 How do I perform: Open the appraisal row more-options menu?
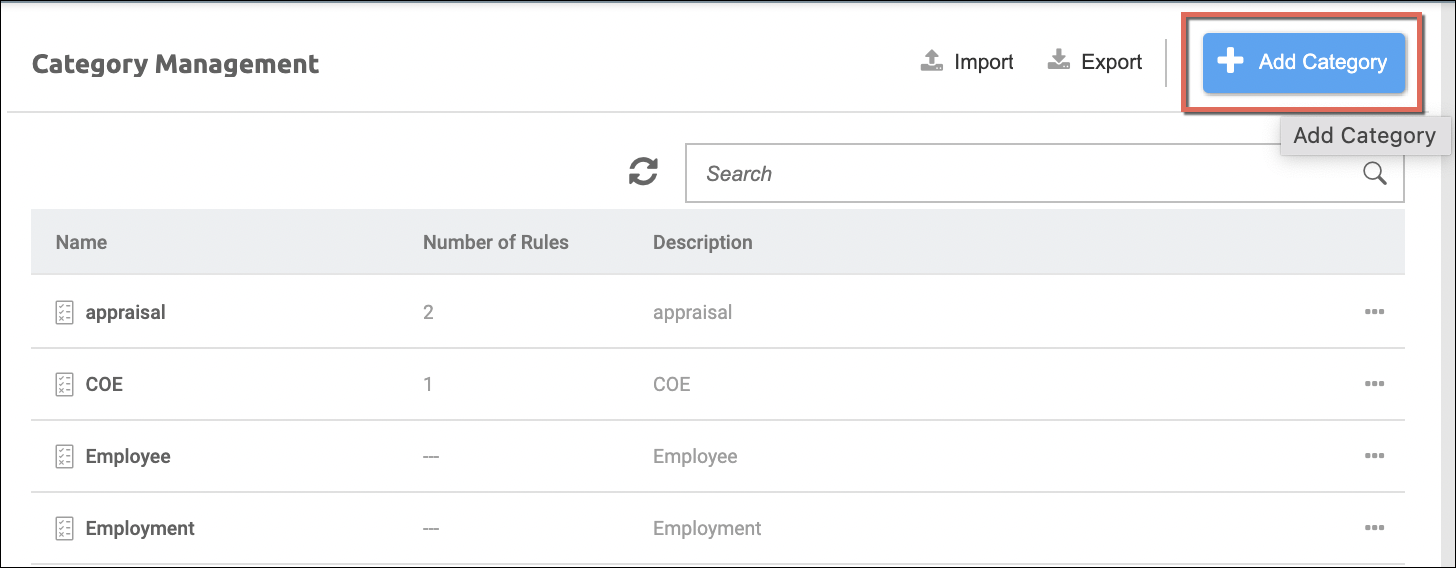point(1374,312)
